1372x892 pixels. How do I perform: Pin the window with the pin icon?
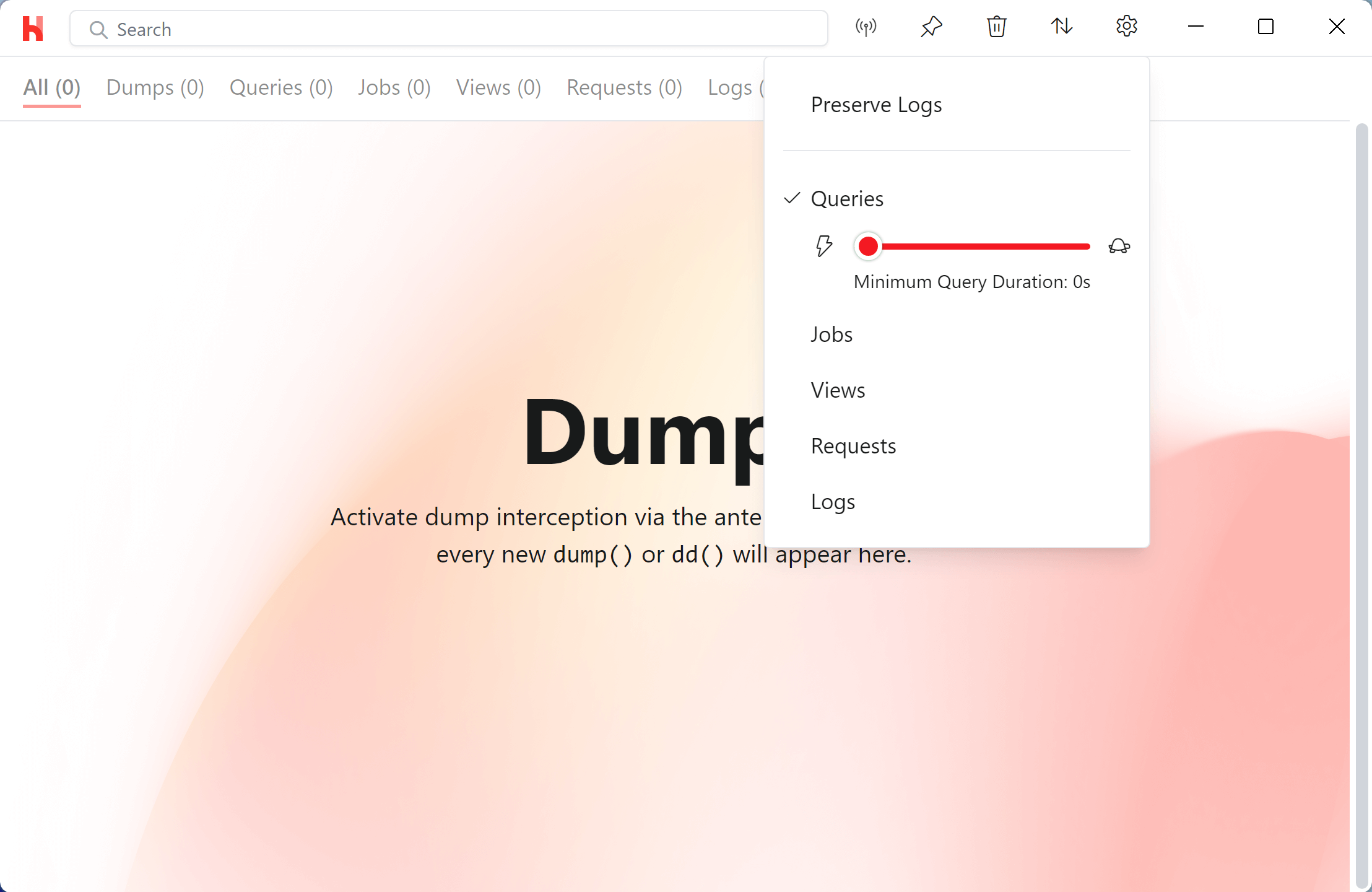point(931,27)
